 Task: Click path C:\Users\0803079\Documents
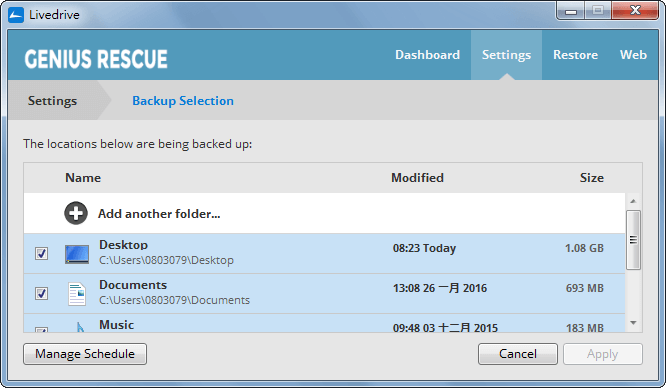coord(174,300)
